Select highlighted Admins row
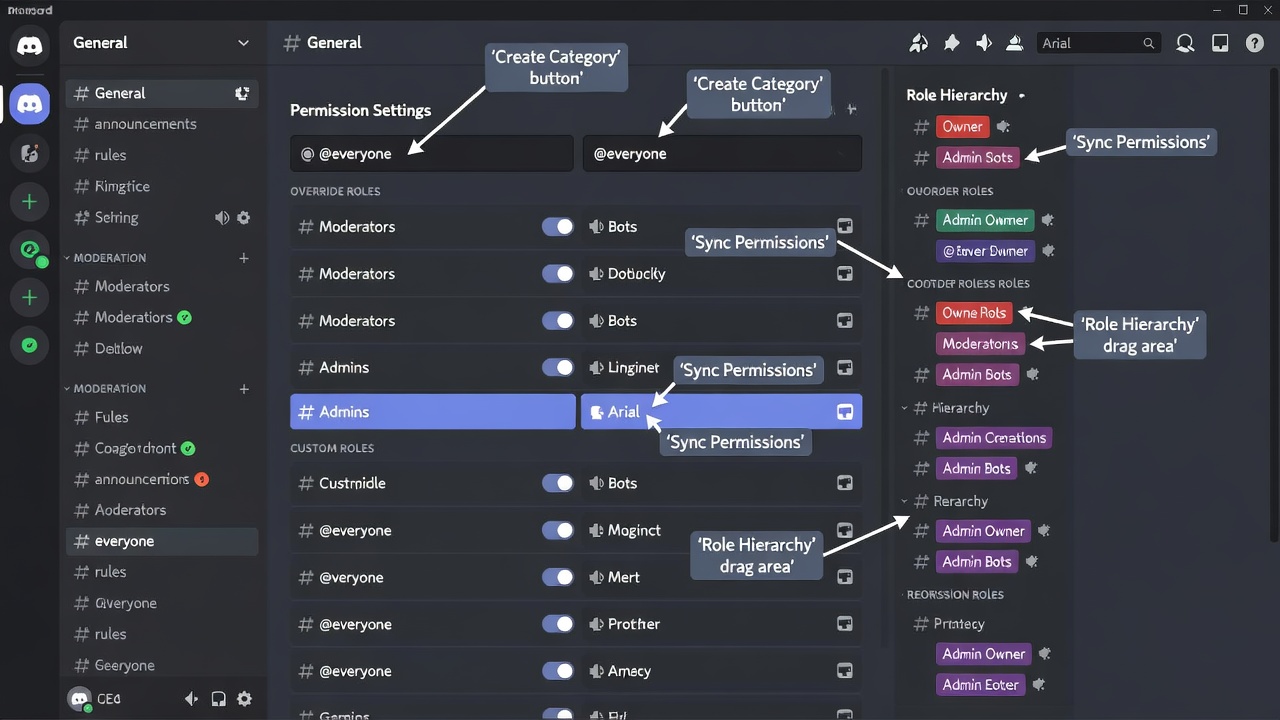Image resolution: width=1280 pixels, height=720 pixels. coord(432,411)
